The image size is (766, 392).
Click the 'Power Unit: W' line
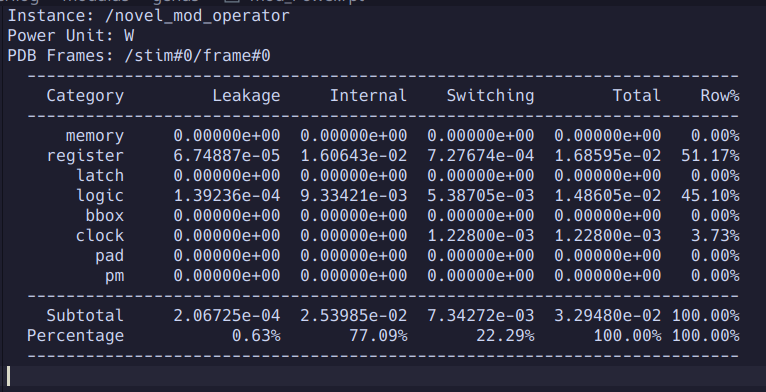click(71, 36)
